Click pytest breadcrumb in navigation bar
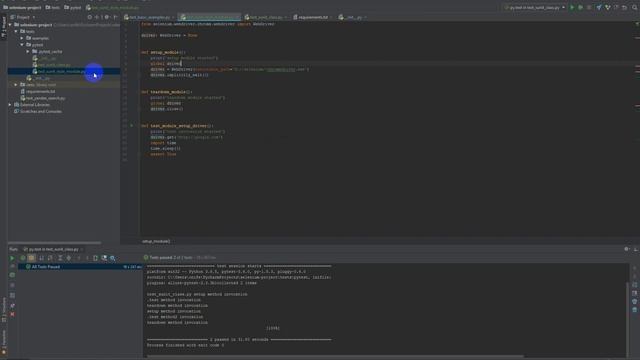 pos(73,7)
